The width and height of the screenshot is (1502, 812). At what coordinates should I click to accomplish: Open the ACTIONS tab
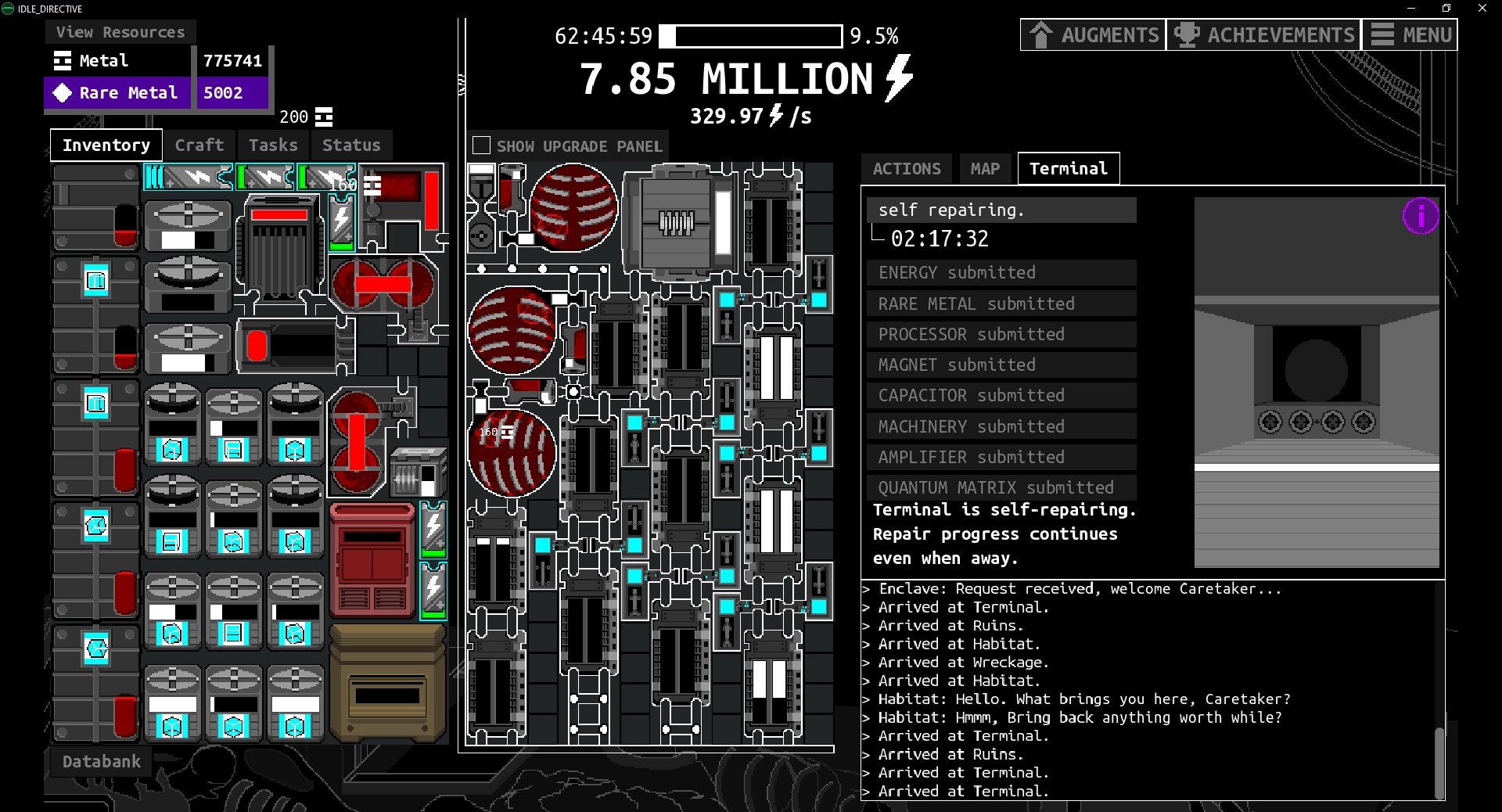pyautogui.click(x=907, y=168)
